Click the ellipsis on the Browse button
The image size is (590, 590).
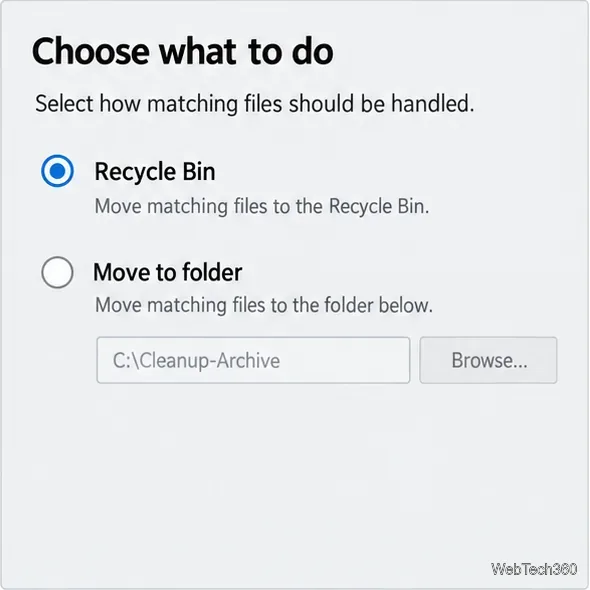click(x=520, y=366)
